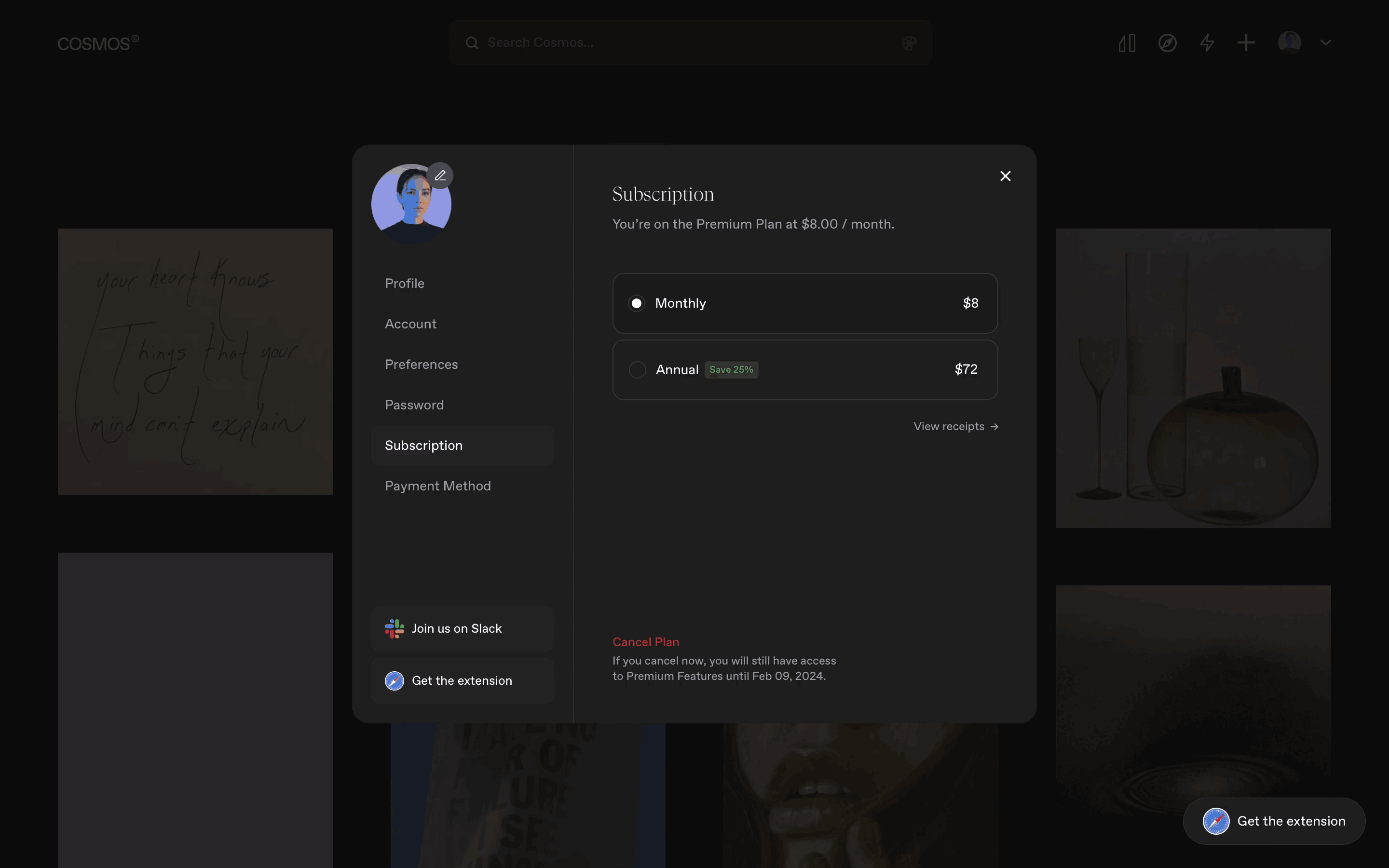The image size is (1389, 868).
Task: Expand the account chevron dropdown
Action: pos(1325,43)
